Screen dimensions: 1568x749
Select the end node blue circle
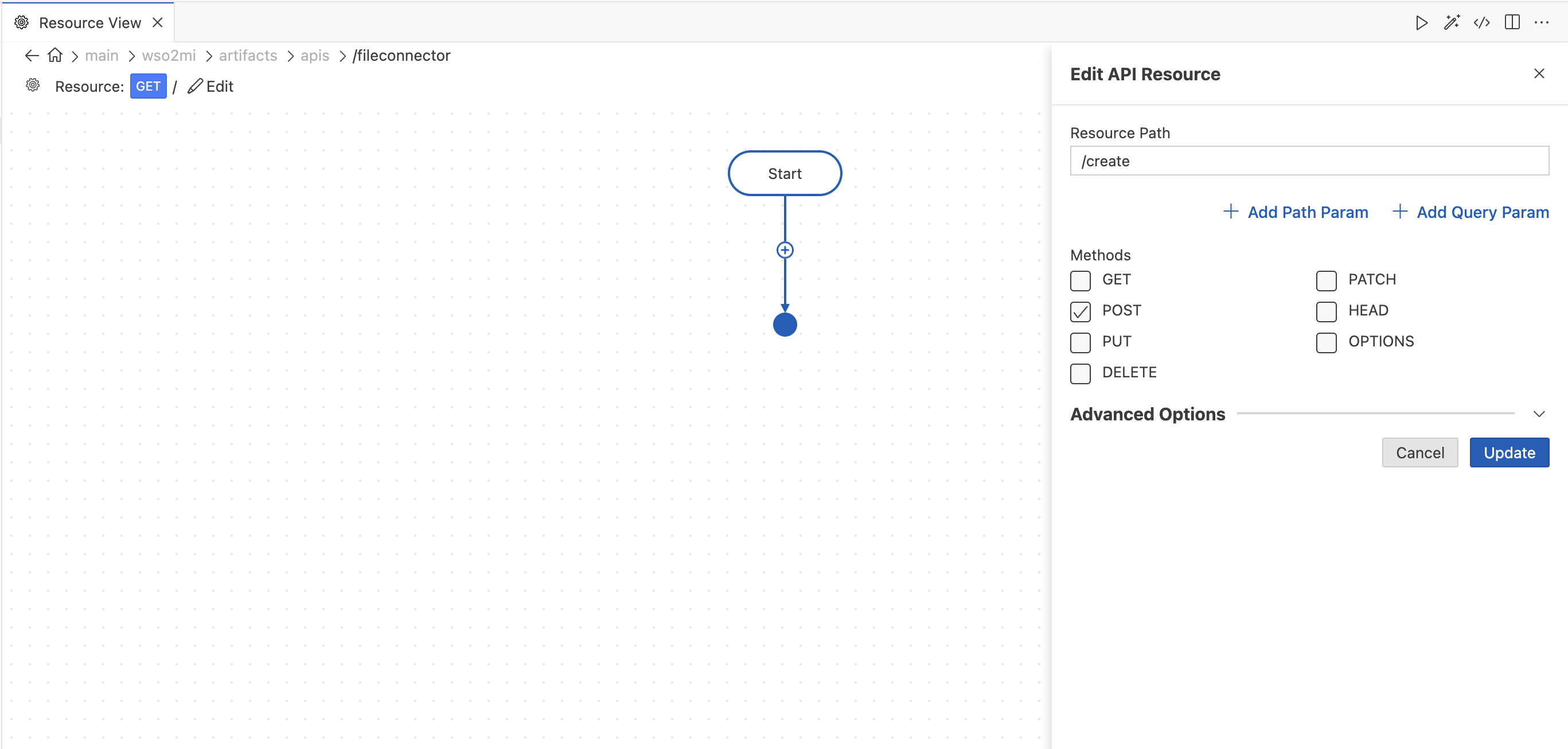(x=785, y=325)
